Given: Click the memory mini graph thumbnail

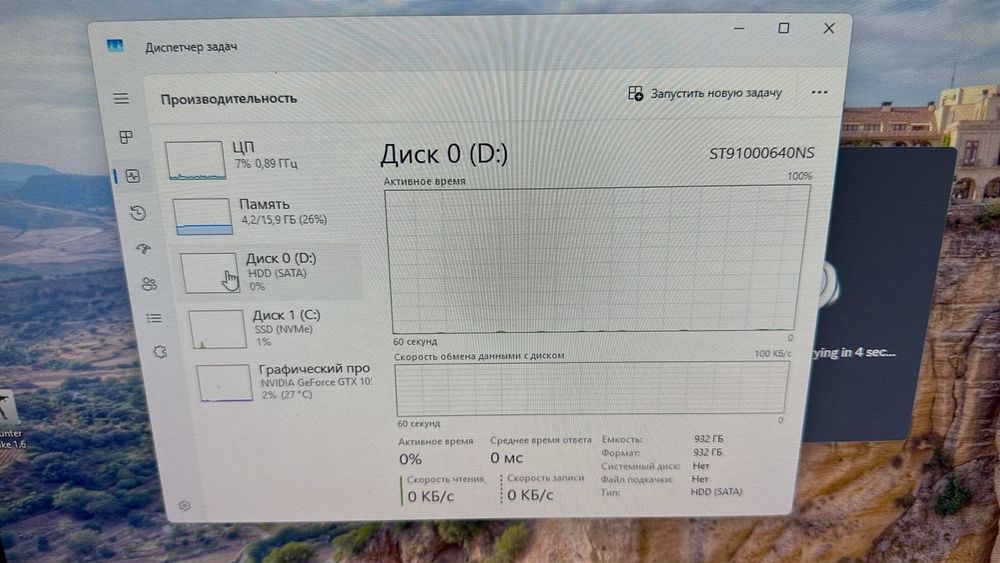Looking at the screenshot, I should (x=203, y=216).
